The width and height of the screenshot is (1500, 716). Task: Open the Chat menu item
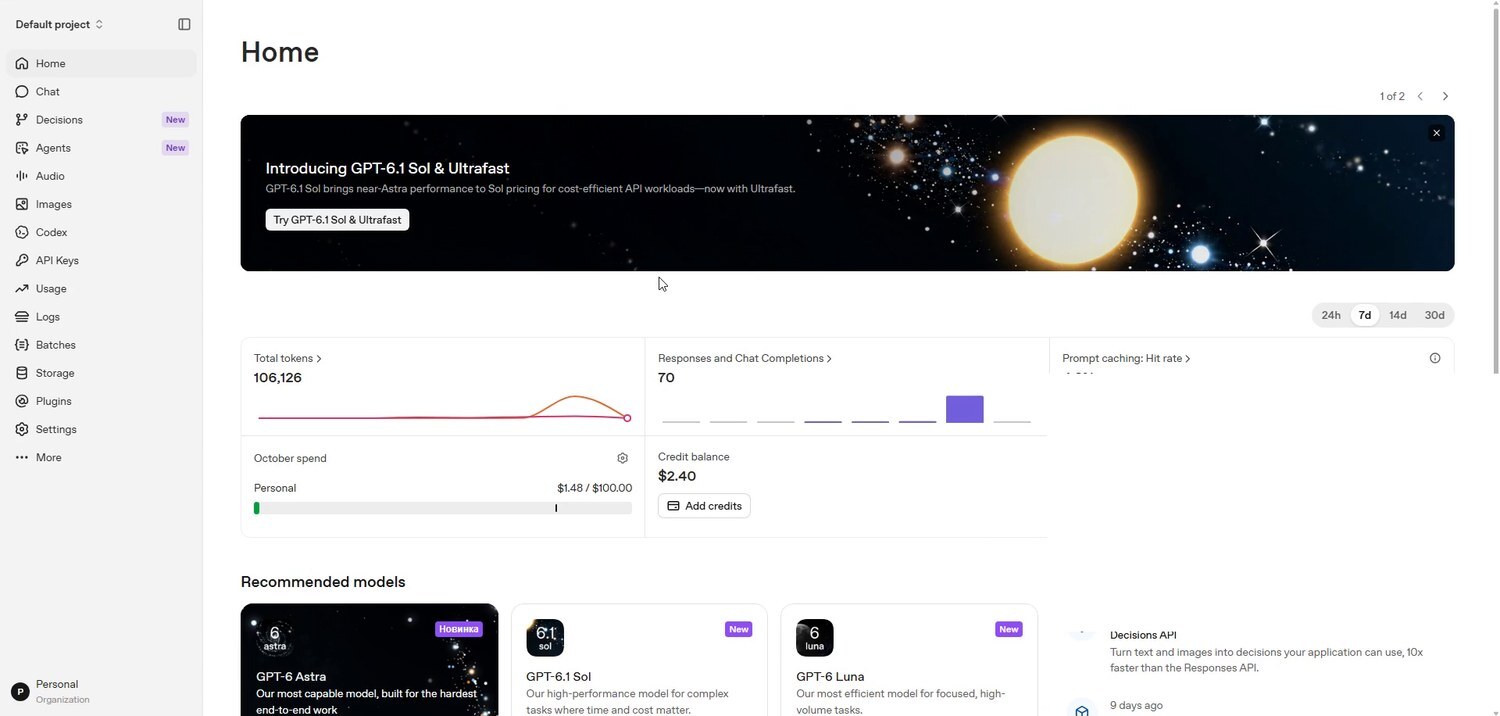(x=101, y=91)
